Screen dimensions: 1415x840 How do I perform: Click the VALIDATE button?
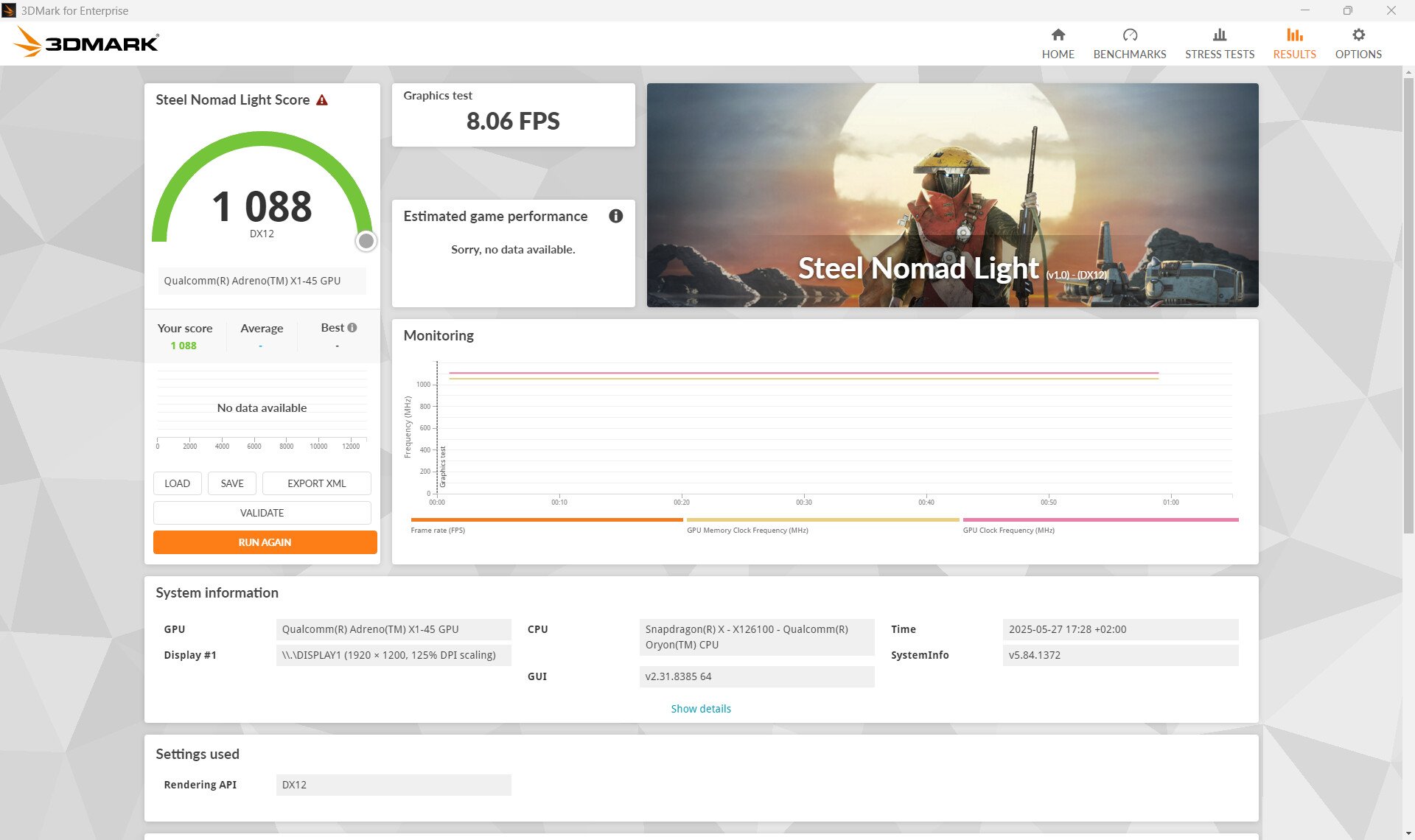264,512
